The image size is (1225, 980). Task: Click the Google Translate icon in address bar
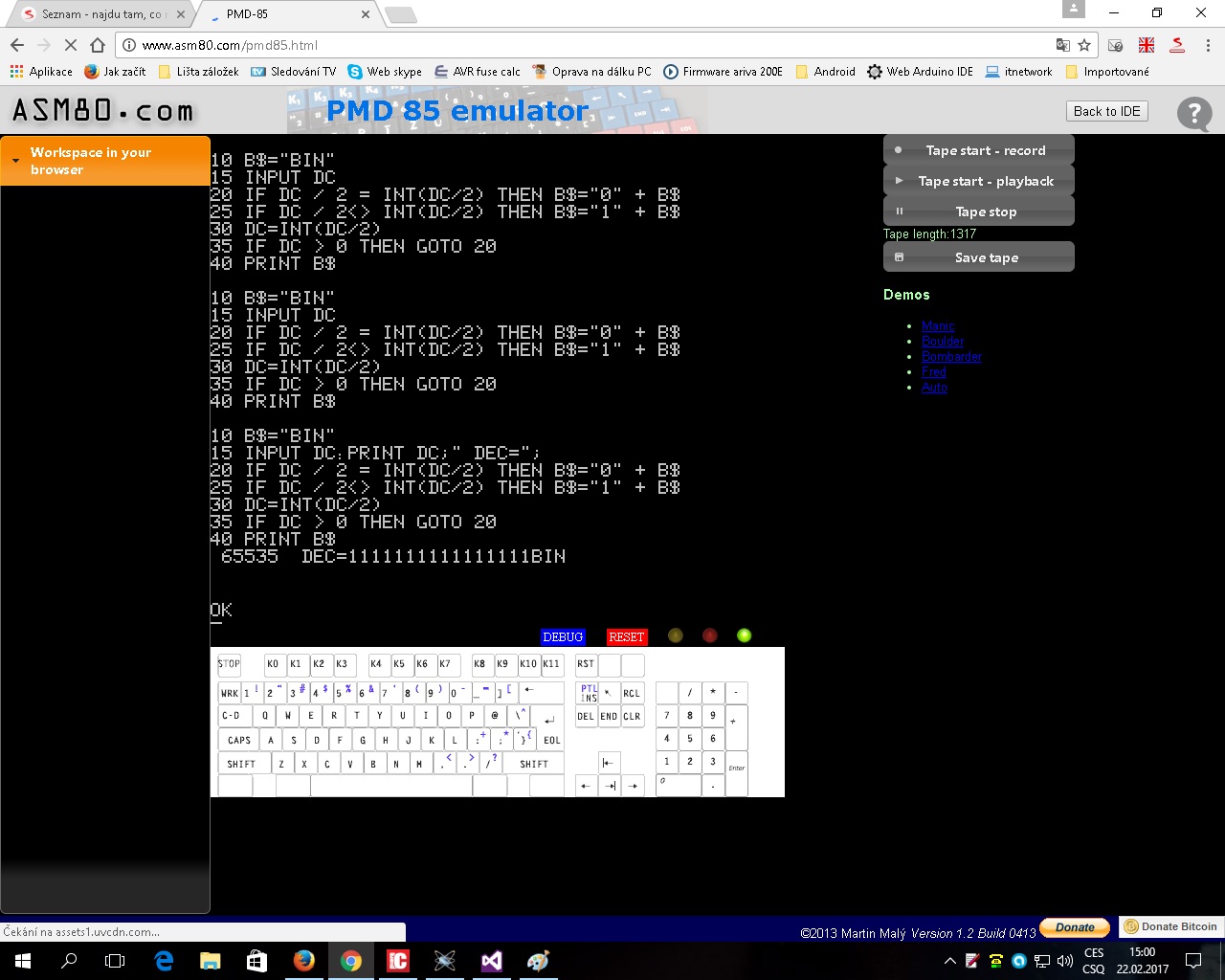(1062, 45)
